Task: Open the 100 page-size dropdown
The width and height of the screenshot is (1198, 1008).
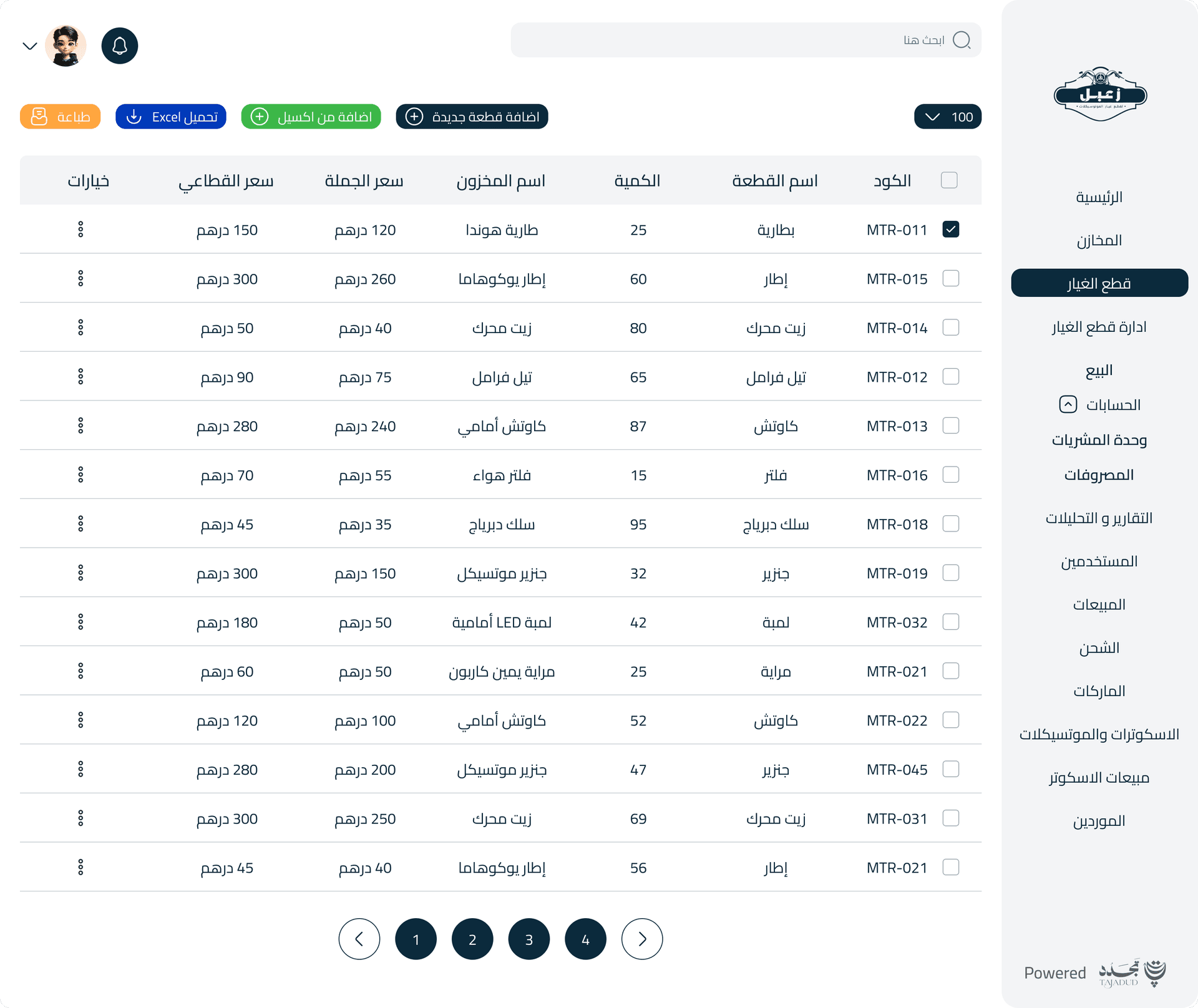Action: coord(948,116)
